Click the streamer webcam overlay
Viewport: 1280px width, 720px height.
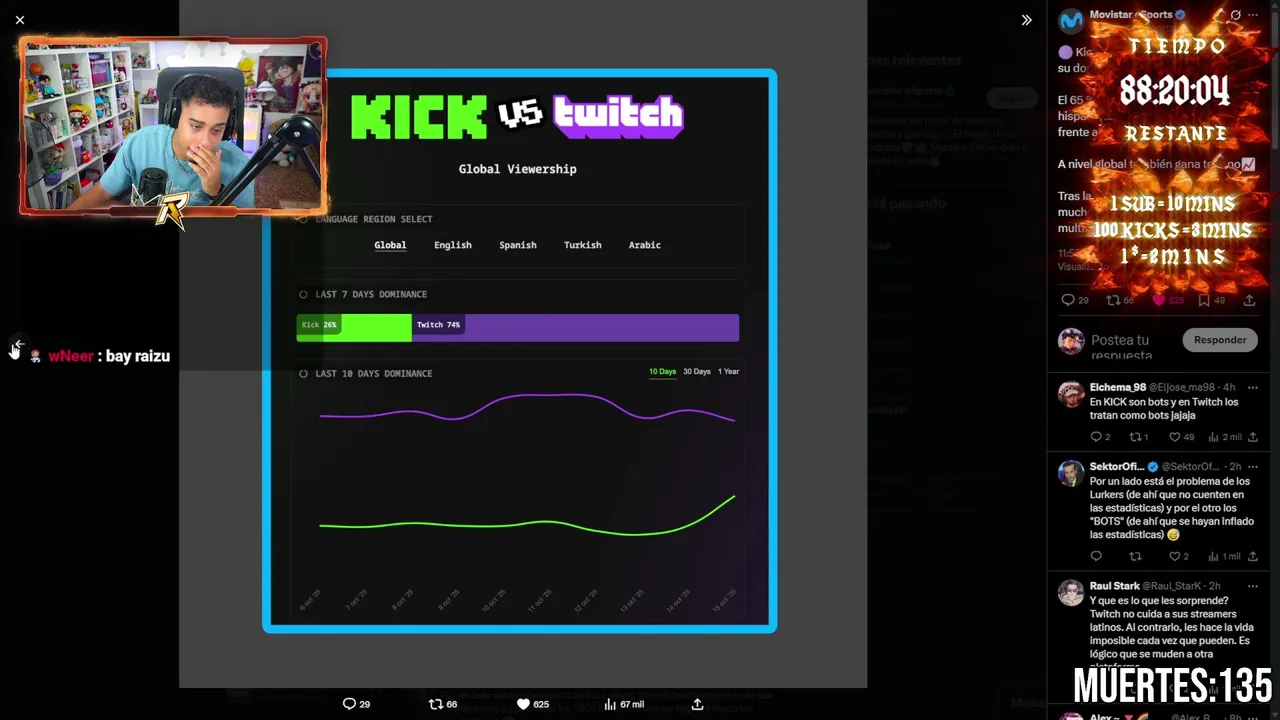pos(173,126)
